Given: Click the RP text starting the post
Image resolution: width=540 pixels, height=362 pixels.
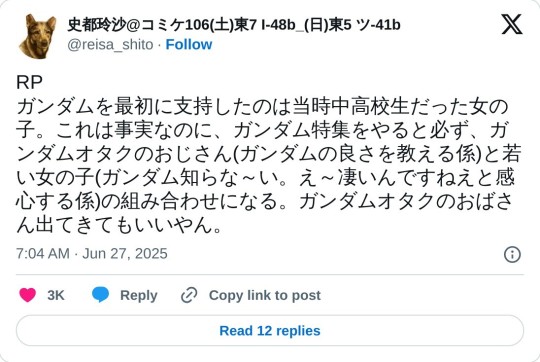Looking at the screenshot, I should point(29,83).
